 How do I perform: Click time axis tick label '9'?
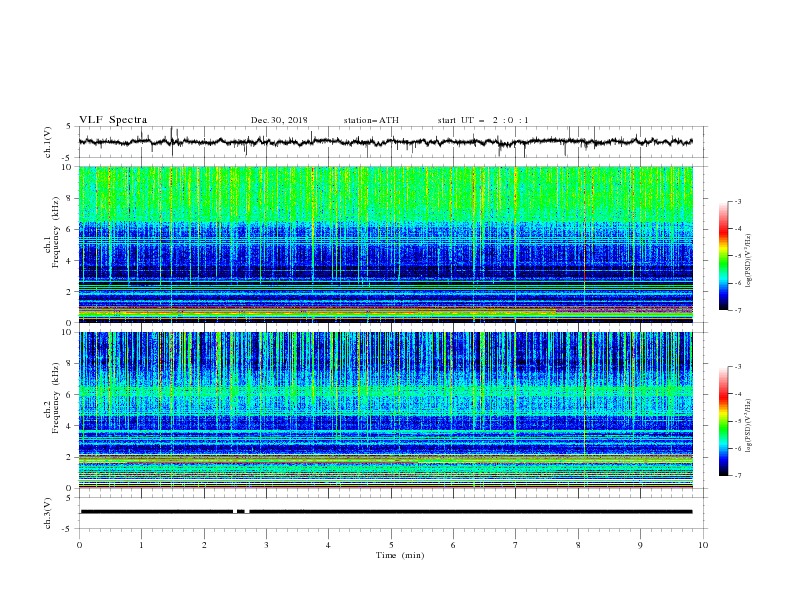tap(640, 545)
